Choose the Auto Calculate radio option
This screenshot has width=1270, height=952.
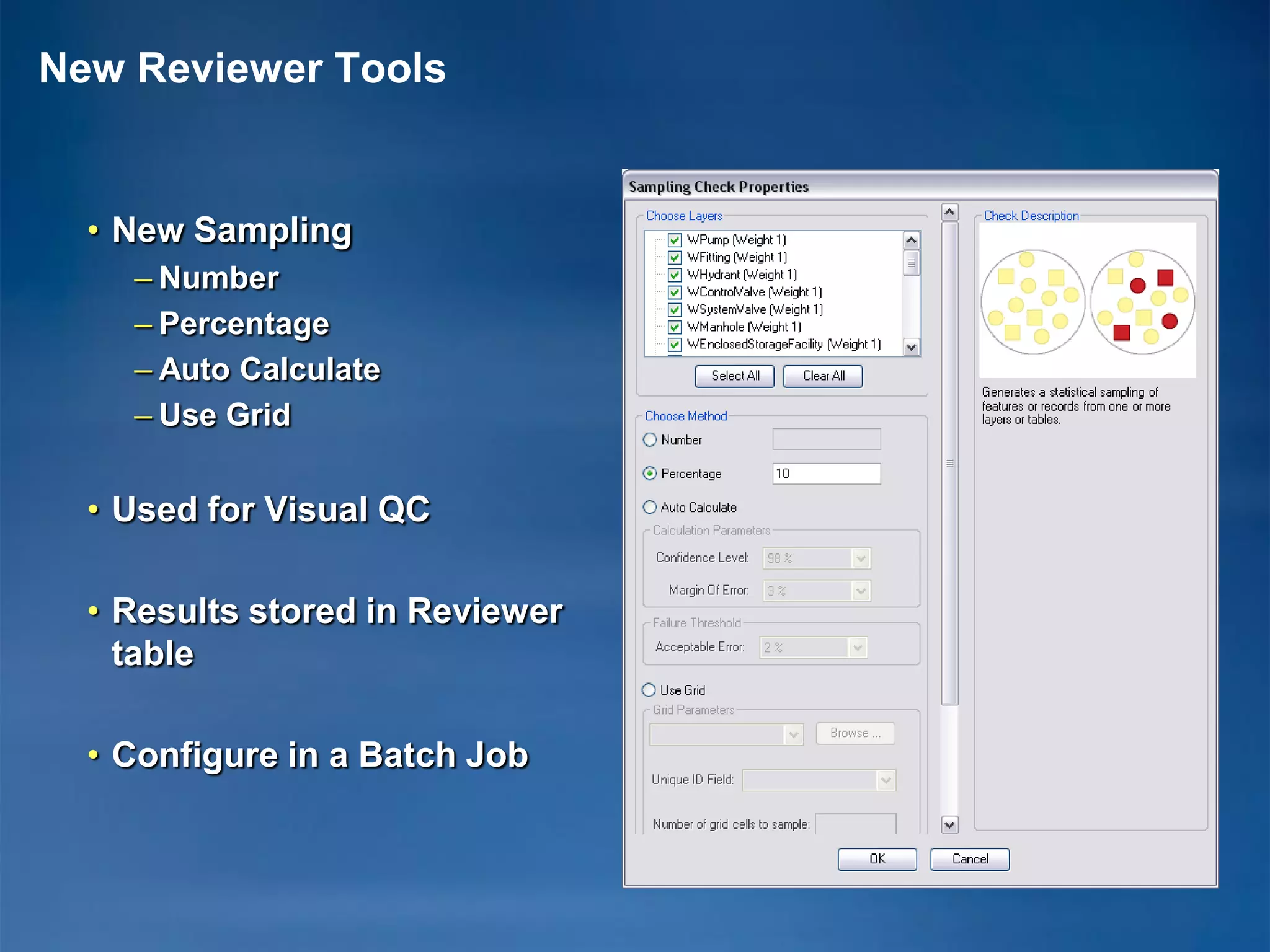(x=650, y=507)
